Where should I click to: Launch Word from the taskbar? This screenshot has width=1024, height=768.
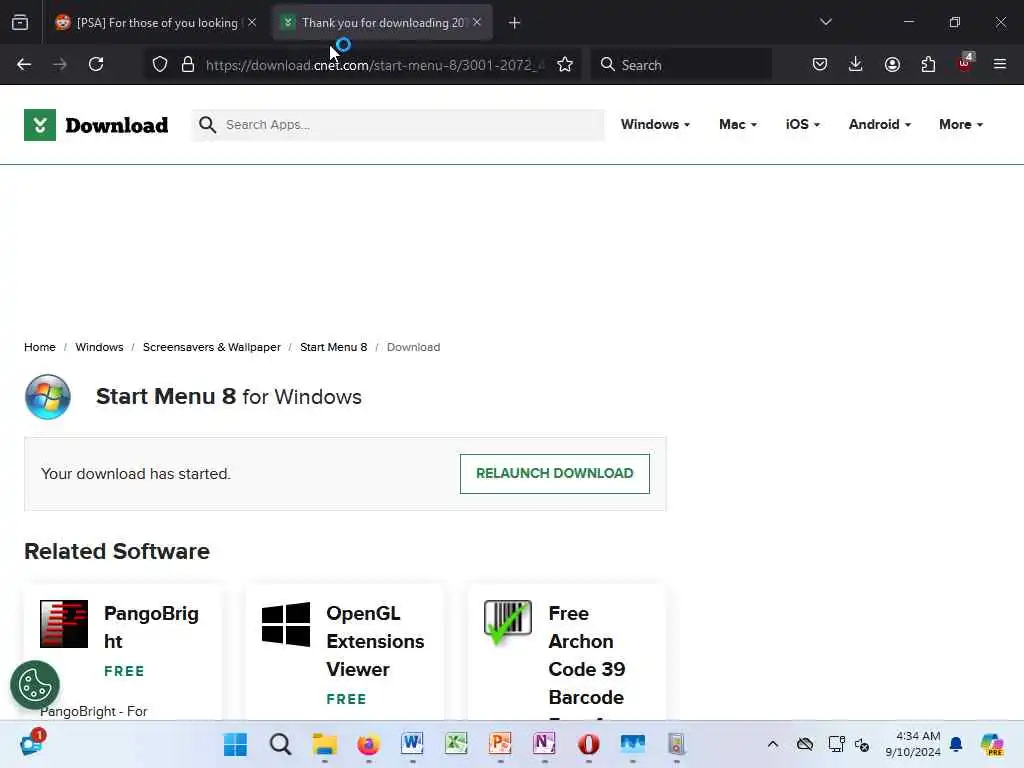[412, 744]
